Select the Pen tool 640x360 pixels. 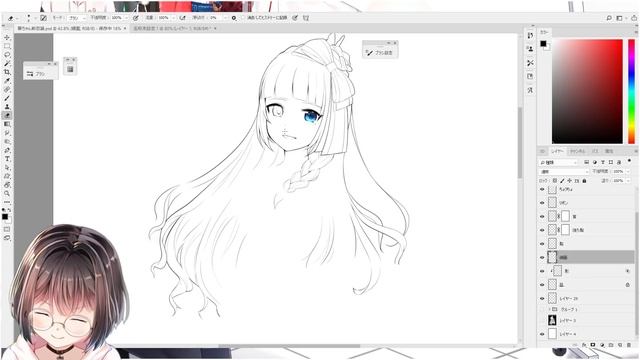click(7, 150)
